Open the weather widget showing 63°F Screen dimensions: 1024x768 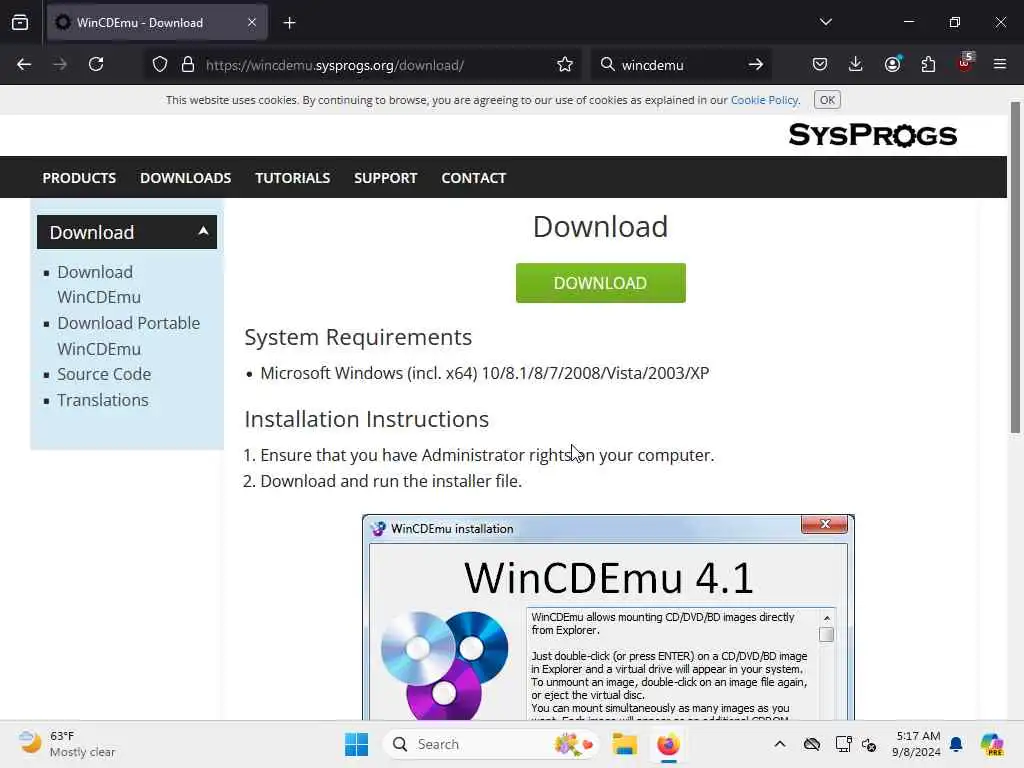pyautogui.click(x=67, y=744)
